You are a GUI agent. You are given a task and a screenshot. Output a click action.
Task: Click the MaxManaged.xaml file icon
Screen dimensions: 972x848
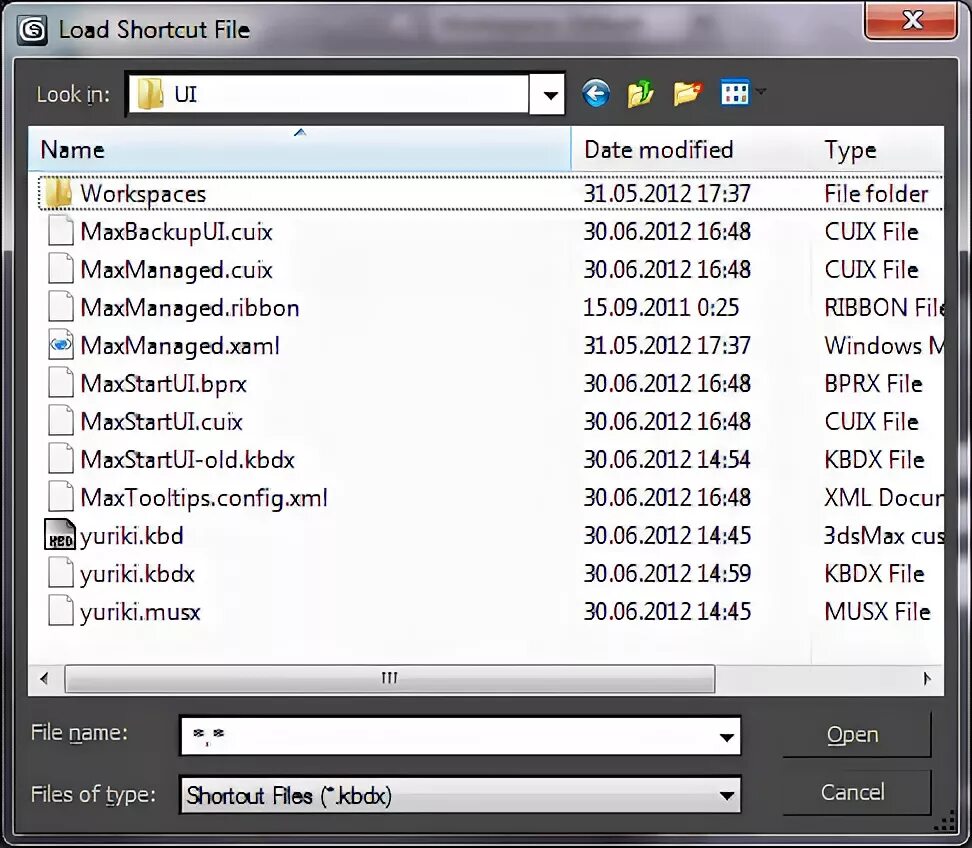(x=61, y=345)
